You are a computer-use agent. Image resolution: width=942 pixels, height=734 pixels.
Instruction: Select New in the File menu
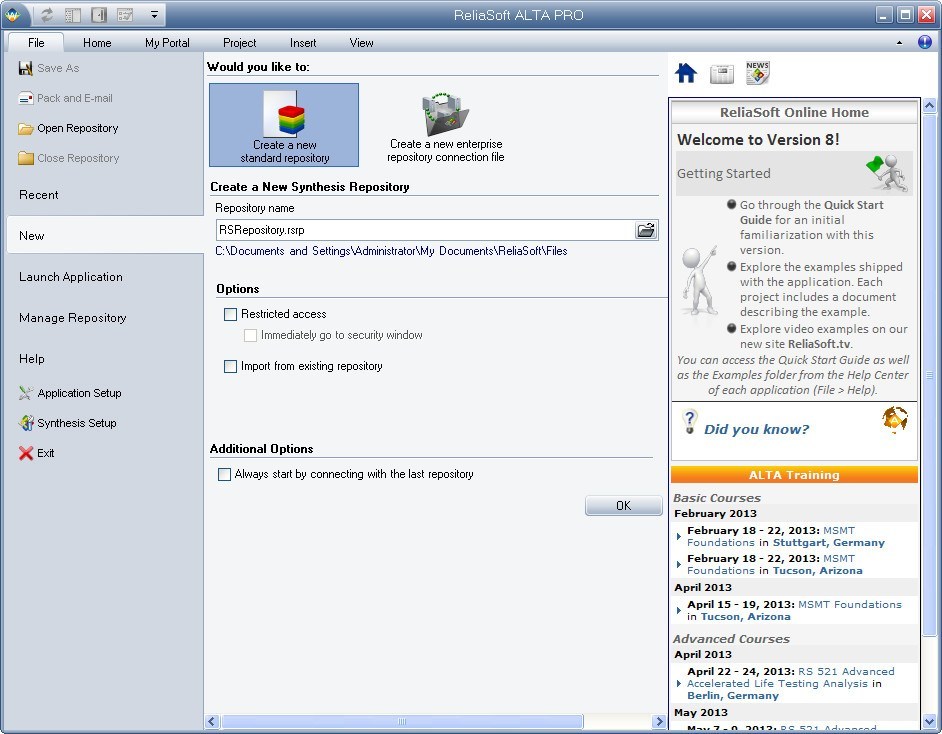point(105,235)
